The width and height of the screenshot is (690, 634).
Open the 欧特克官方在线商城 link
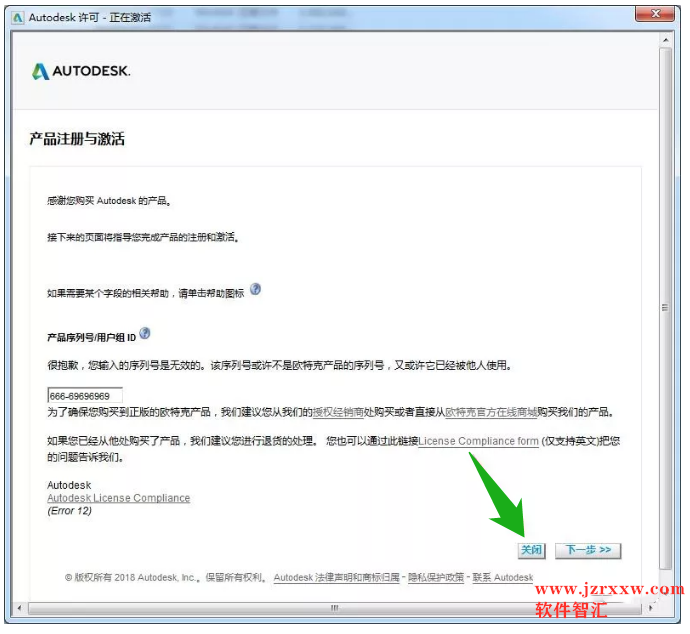(x=491, y=412)
